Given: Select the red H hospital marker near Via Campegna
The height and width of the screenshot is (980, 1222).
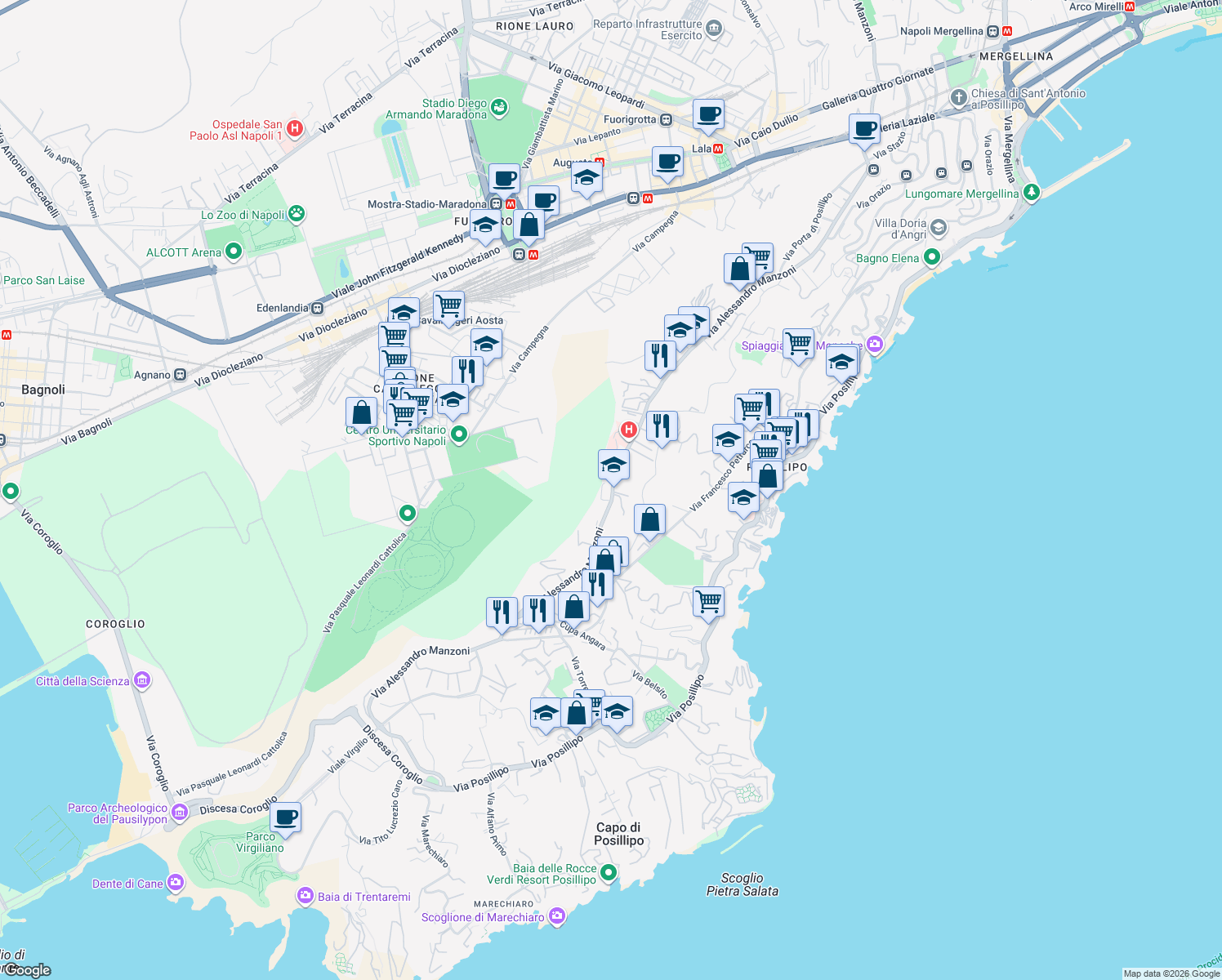Looking at the screenshot, I should 629,430.
